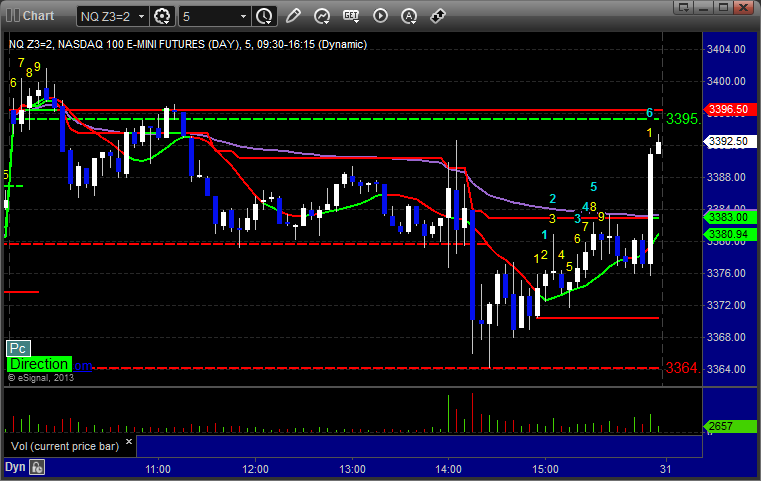The width and height of the screenshot is (761, 481).
Task: Click the cyan 2 count label
Action: click(552, 199)
